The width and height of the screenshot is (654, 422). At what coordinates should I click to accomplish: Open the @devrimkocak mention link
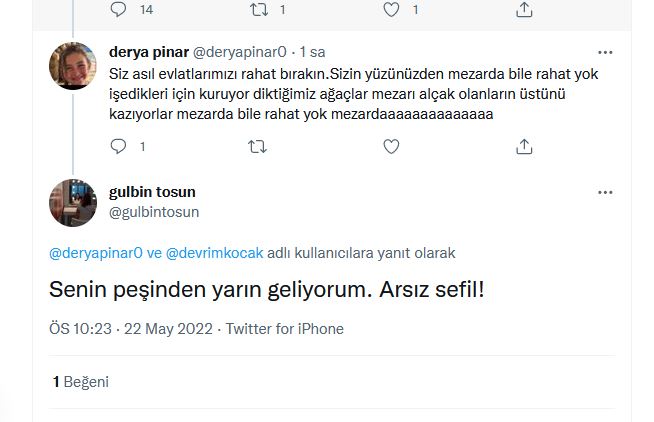214,253
